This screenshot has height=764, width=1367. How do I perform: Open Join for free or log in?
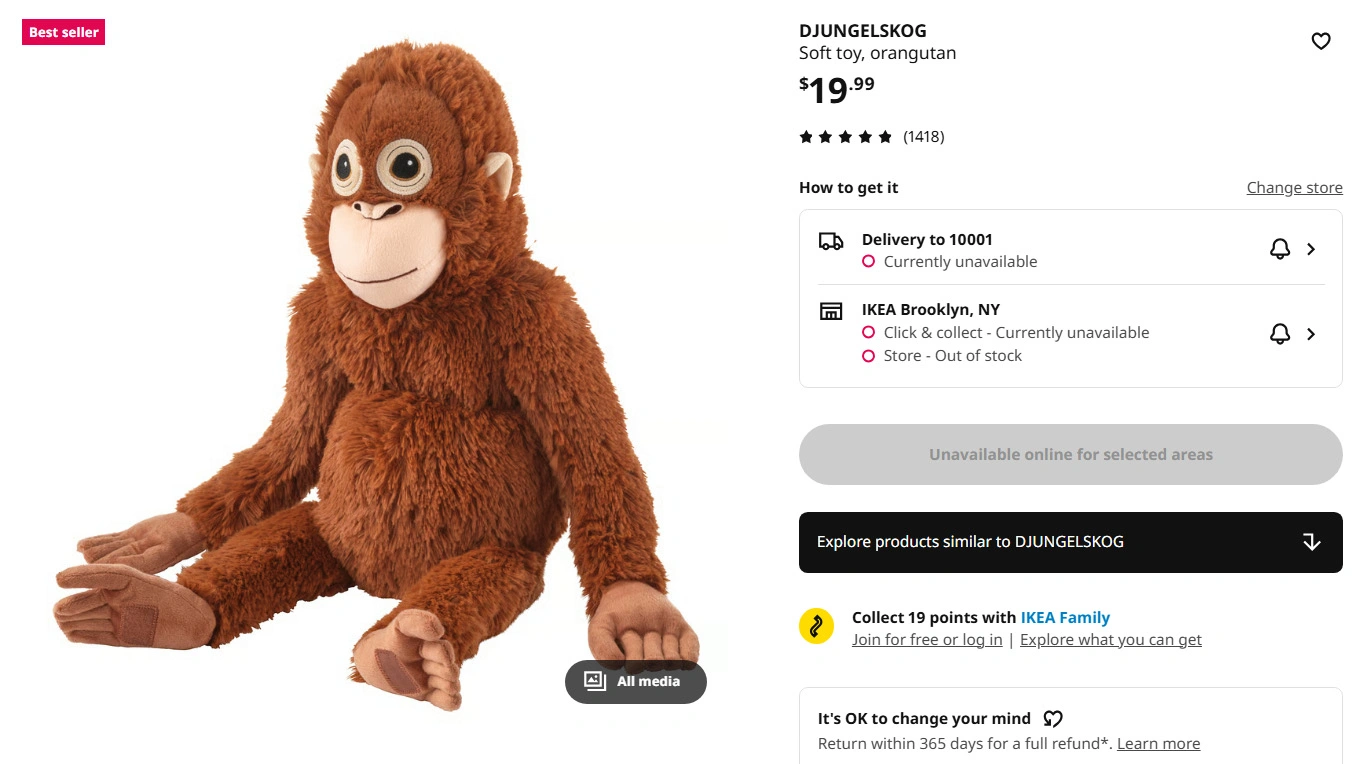click(x=926, y=640)
